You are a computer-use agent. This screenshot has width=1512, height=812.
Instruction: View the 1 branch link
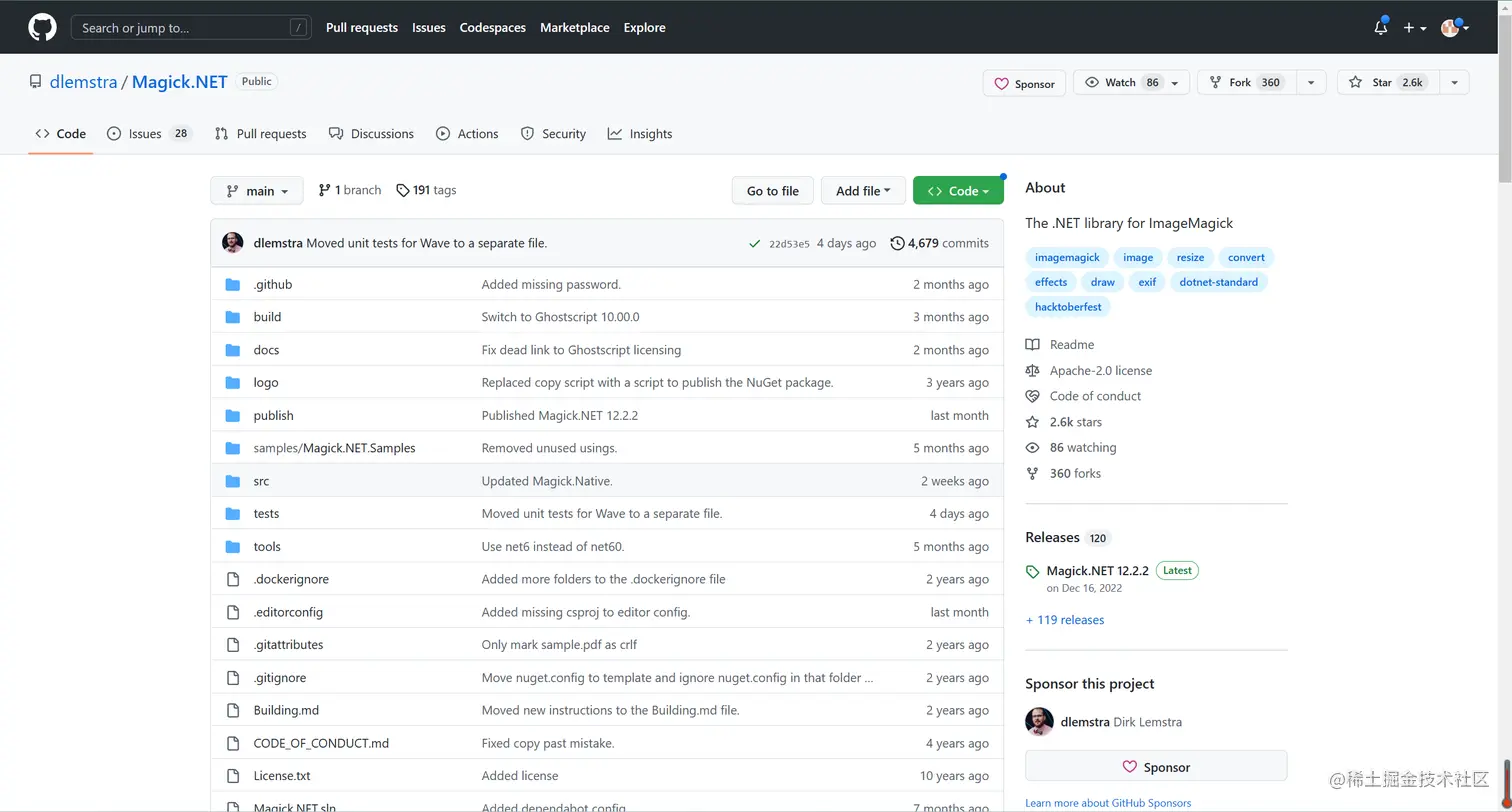pyautogui.click(x=350, y=190)
